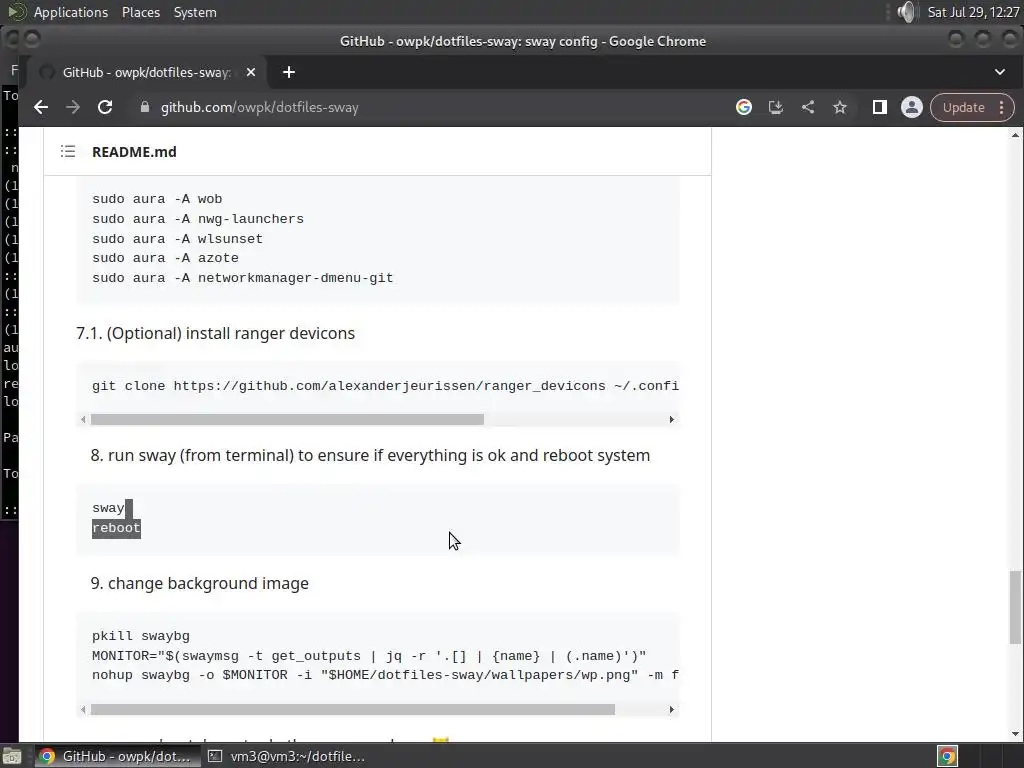Viewport: 1024px width, 768px height.
Task: Click the Update button in Chrome
Action: coord(963,108)
